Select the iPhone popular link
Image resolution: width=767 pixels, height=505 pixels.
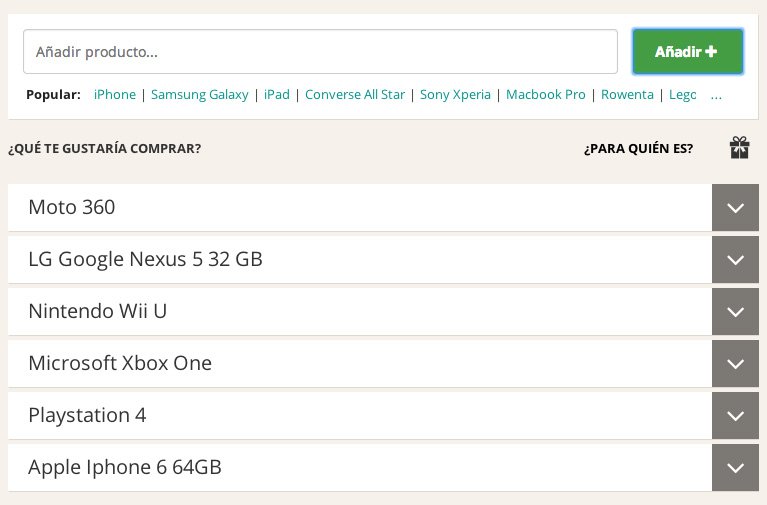click(115, 94)
